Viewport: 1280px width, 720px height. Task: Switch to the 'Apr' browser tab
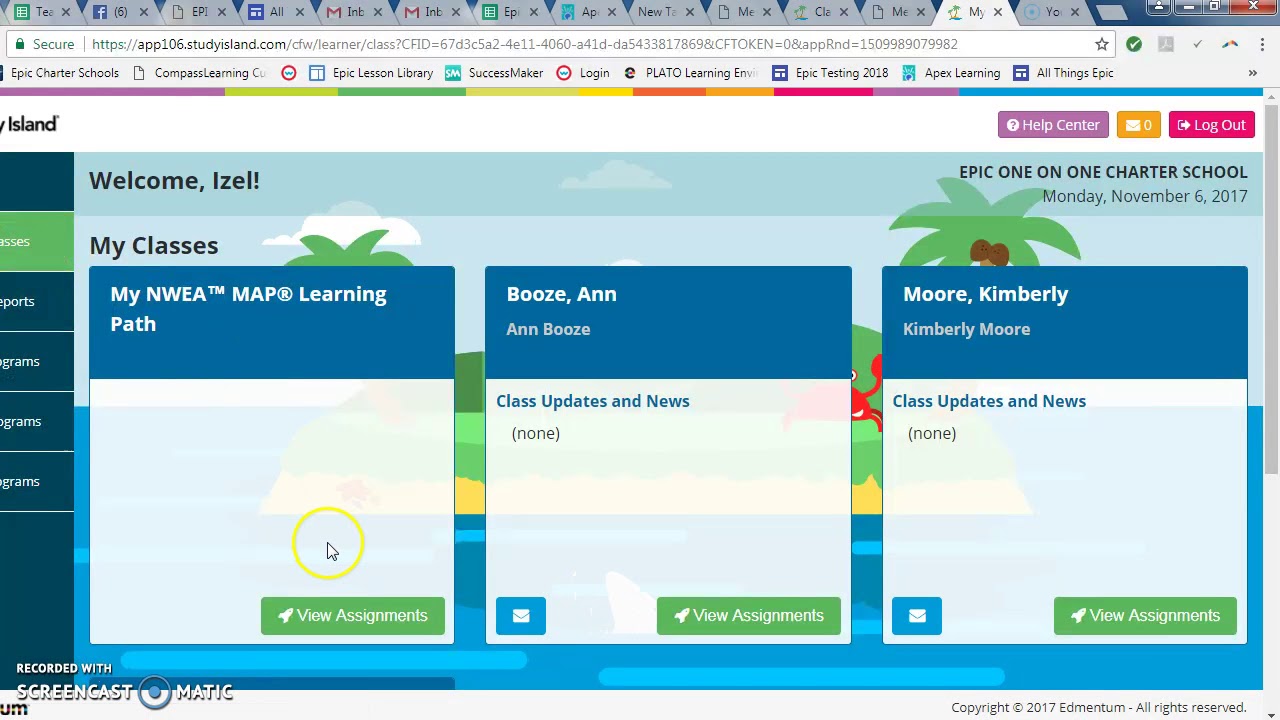click(587, 12)
